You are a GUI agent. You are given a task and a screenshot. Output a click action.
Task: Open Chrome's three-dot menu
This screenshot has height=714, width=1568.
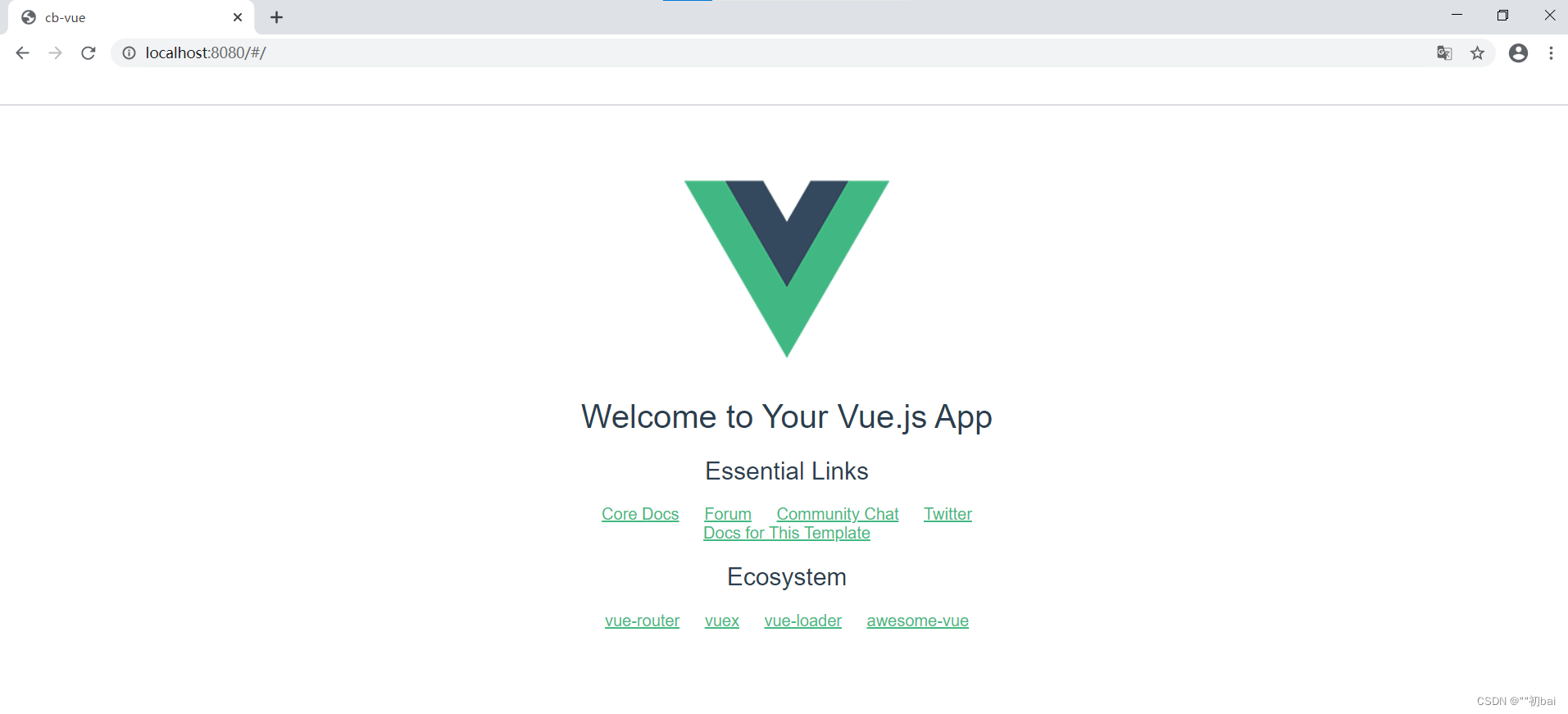1551,53
